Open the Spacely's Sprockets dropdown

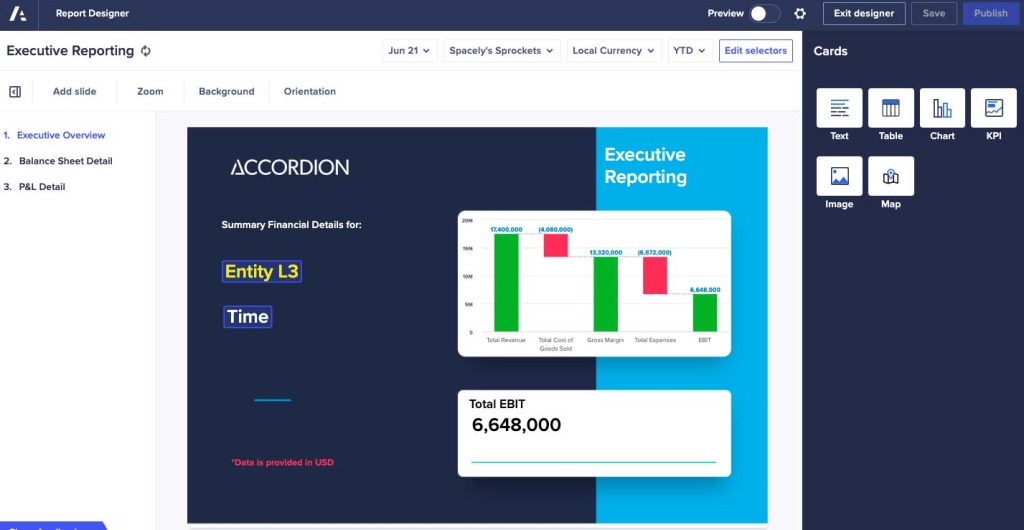coord(502,51)
